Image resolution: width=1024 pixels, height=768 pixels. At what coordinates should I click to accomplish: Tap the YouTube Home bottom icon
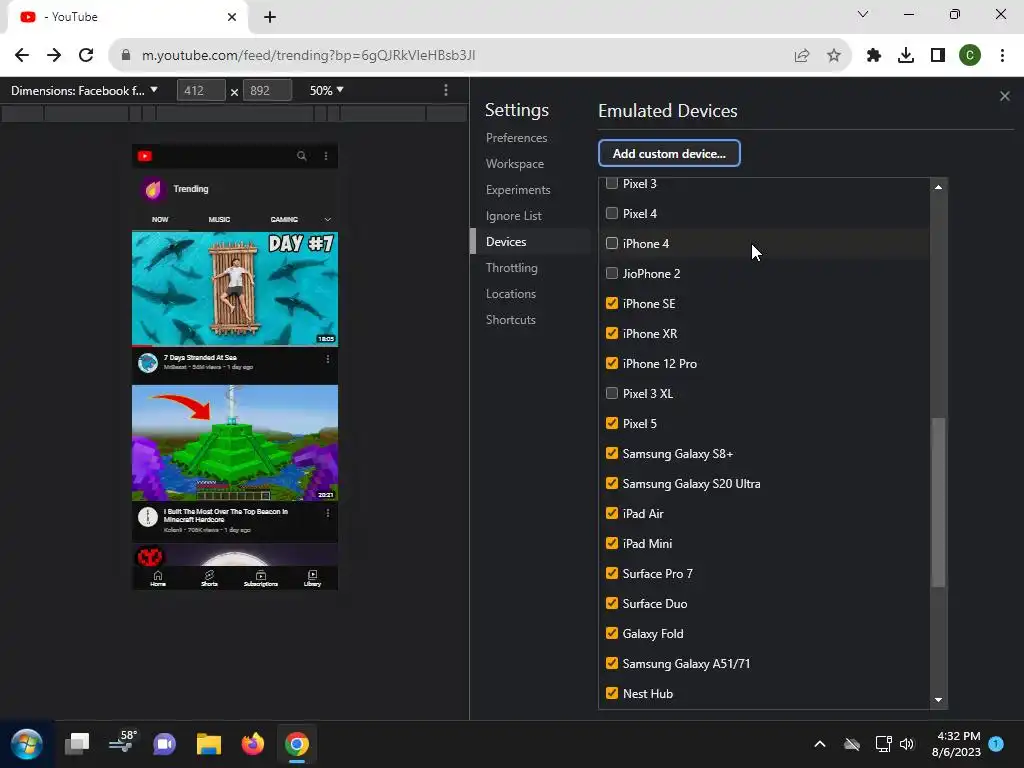click(158, 578)
